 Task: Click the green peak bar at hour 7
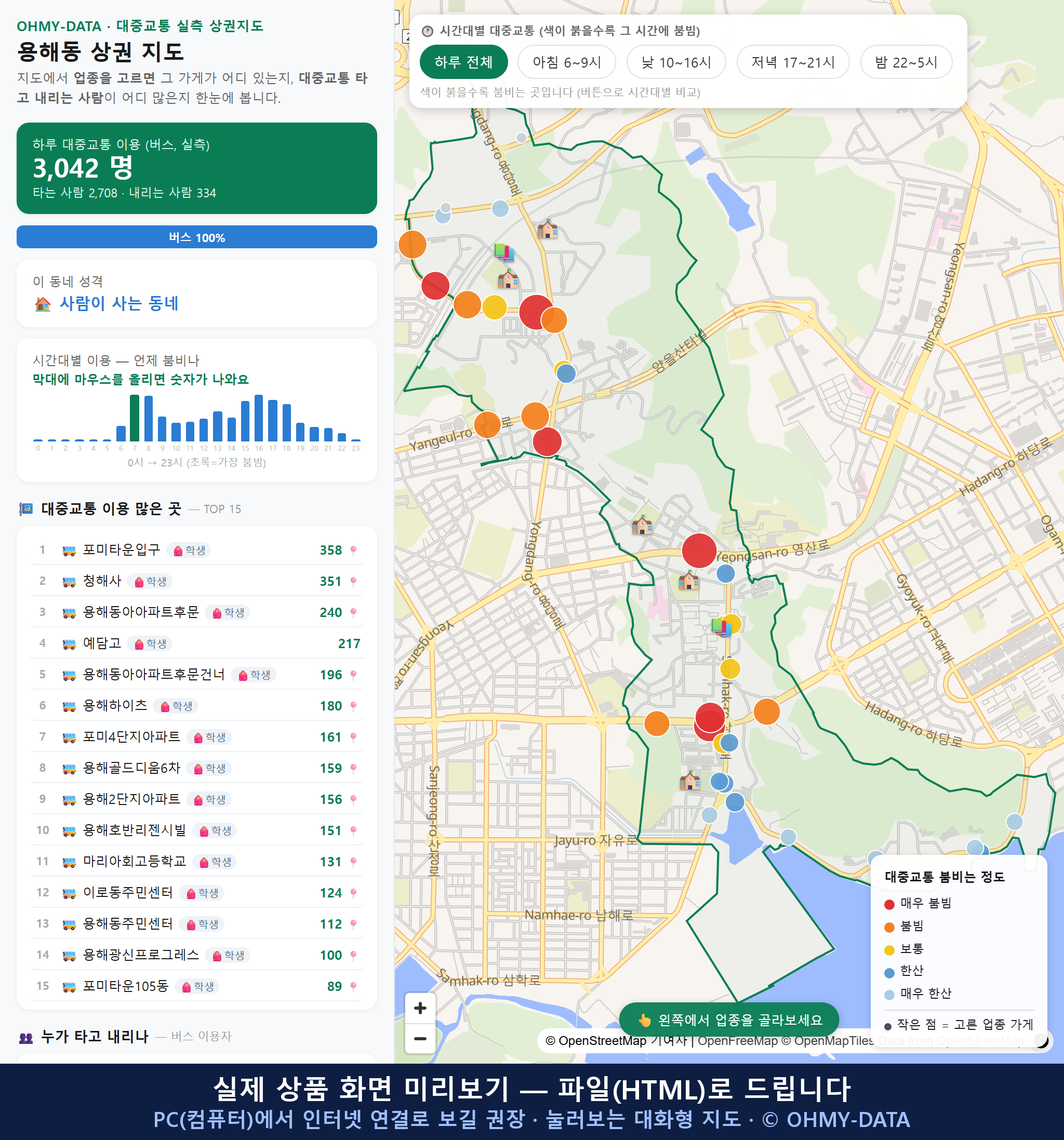coord(135,418)
